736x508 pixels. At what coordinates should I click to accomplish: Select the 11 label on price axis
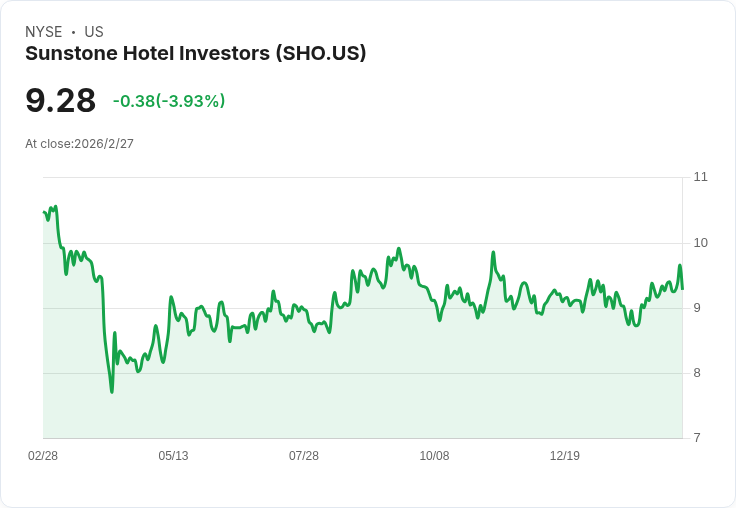click(x=700, y=177)
